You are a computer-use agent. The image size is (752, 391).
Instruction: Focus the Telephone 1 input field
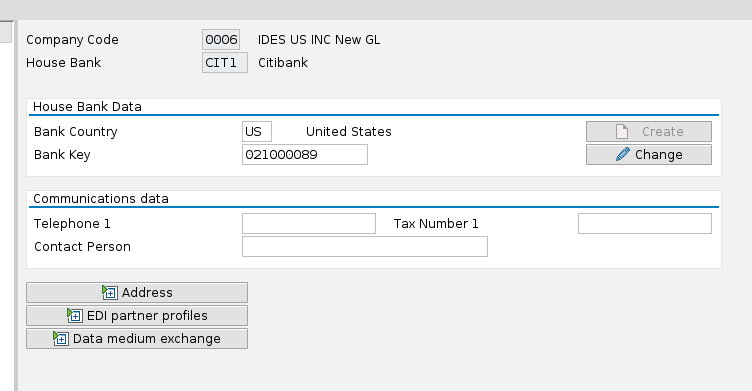point(309,224)
